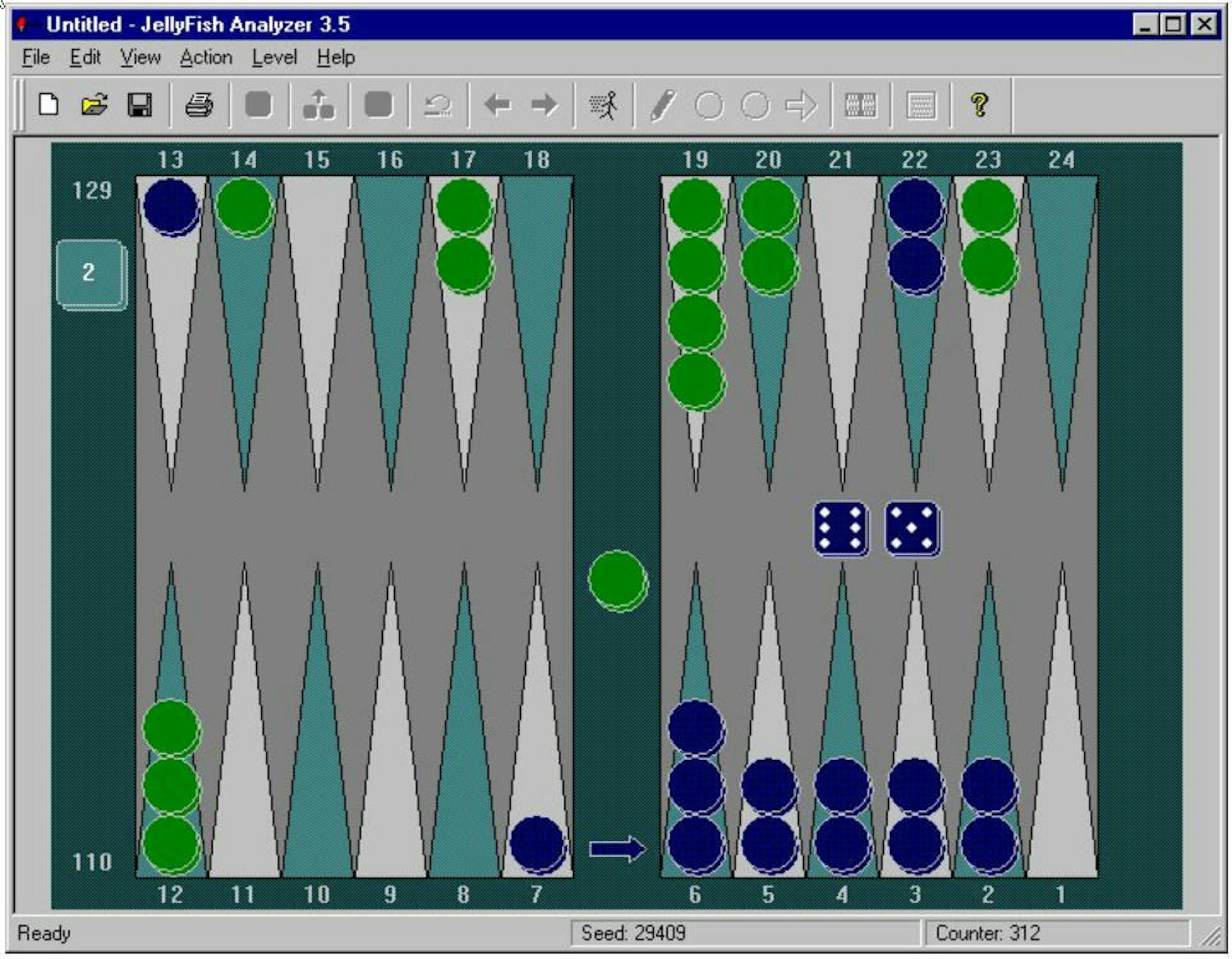Click the yellow question mark help icon
The image size is (1232, 959).
979,104
